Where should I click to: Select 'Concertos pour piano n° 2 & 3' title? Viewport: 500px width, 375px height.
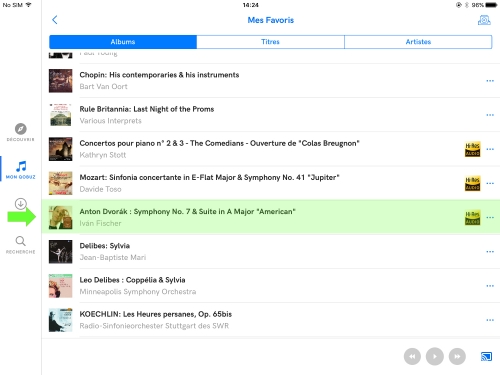[x=219, y=143]
